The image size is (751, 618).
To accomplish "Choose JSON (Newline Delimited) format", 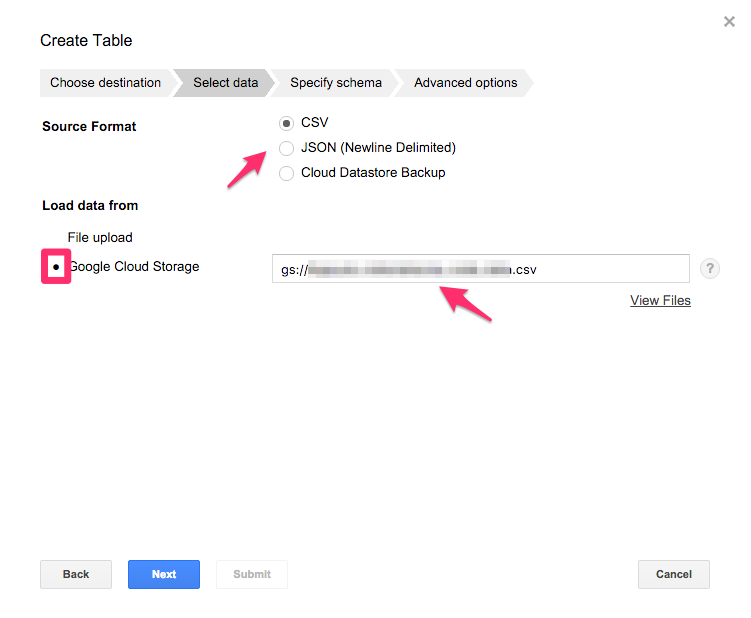I will tap(287, 148).
